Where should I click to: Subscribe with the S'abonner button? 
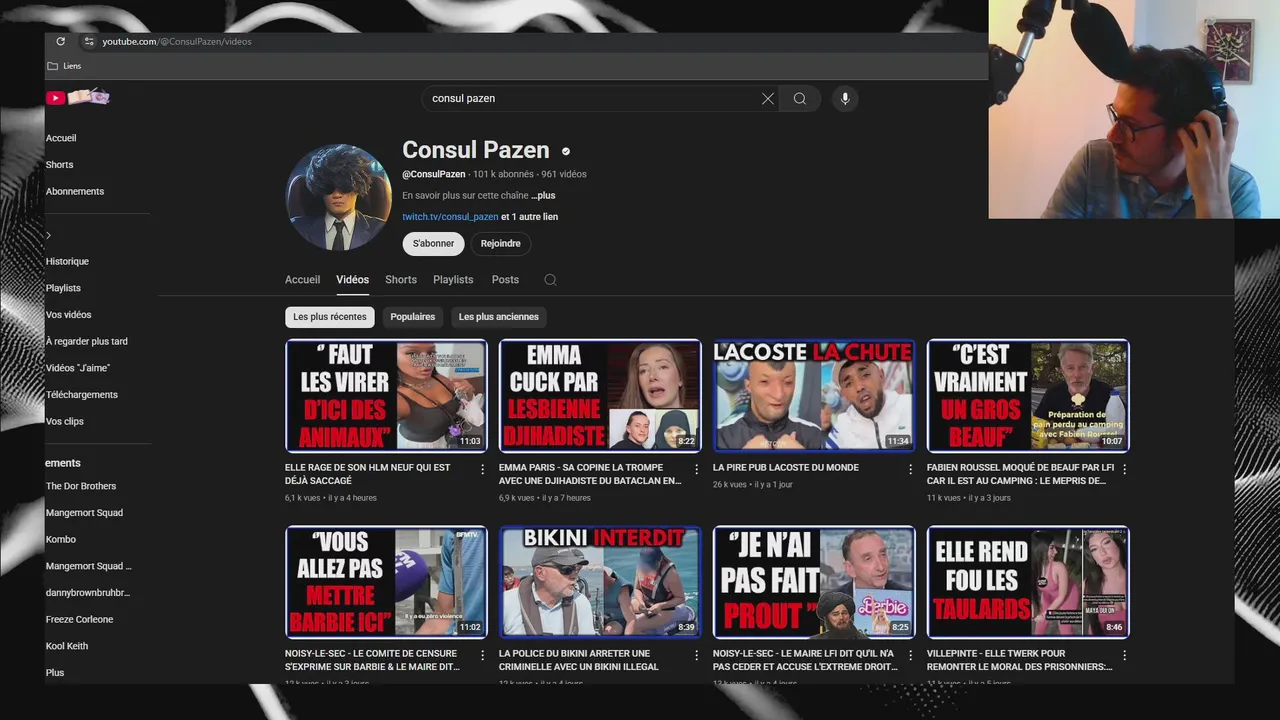coord(434,244)
